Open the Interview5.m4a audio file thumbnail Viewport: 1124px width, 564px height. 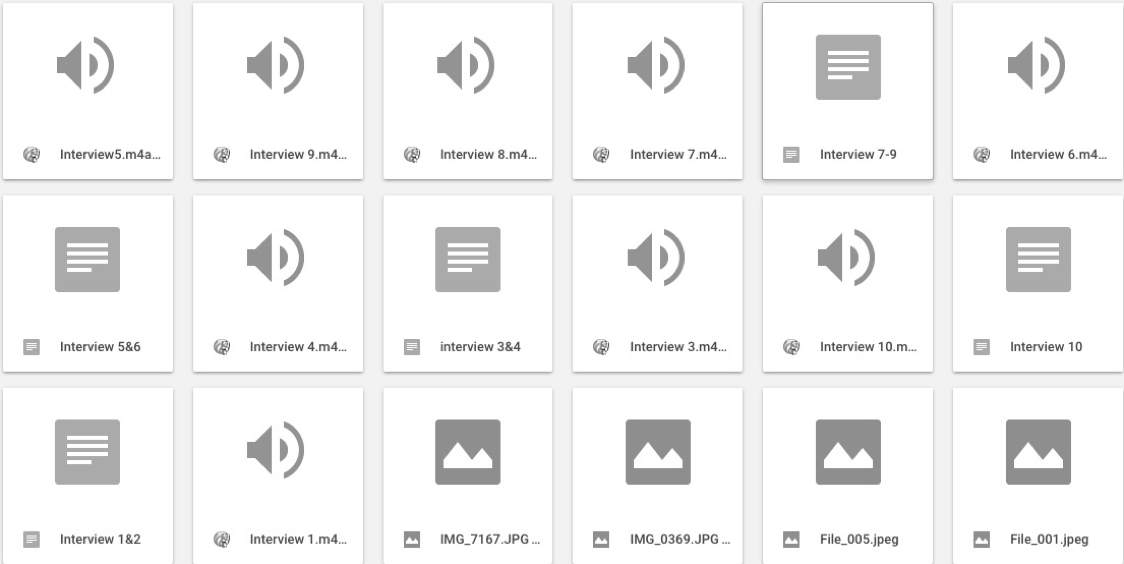(86, 67)
